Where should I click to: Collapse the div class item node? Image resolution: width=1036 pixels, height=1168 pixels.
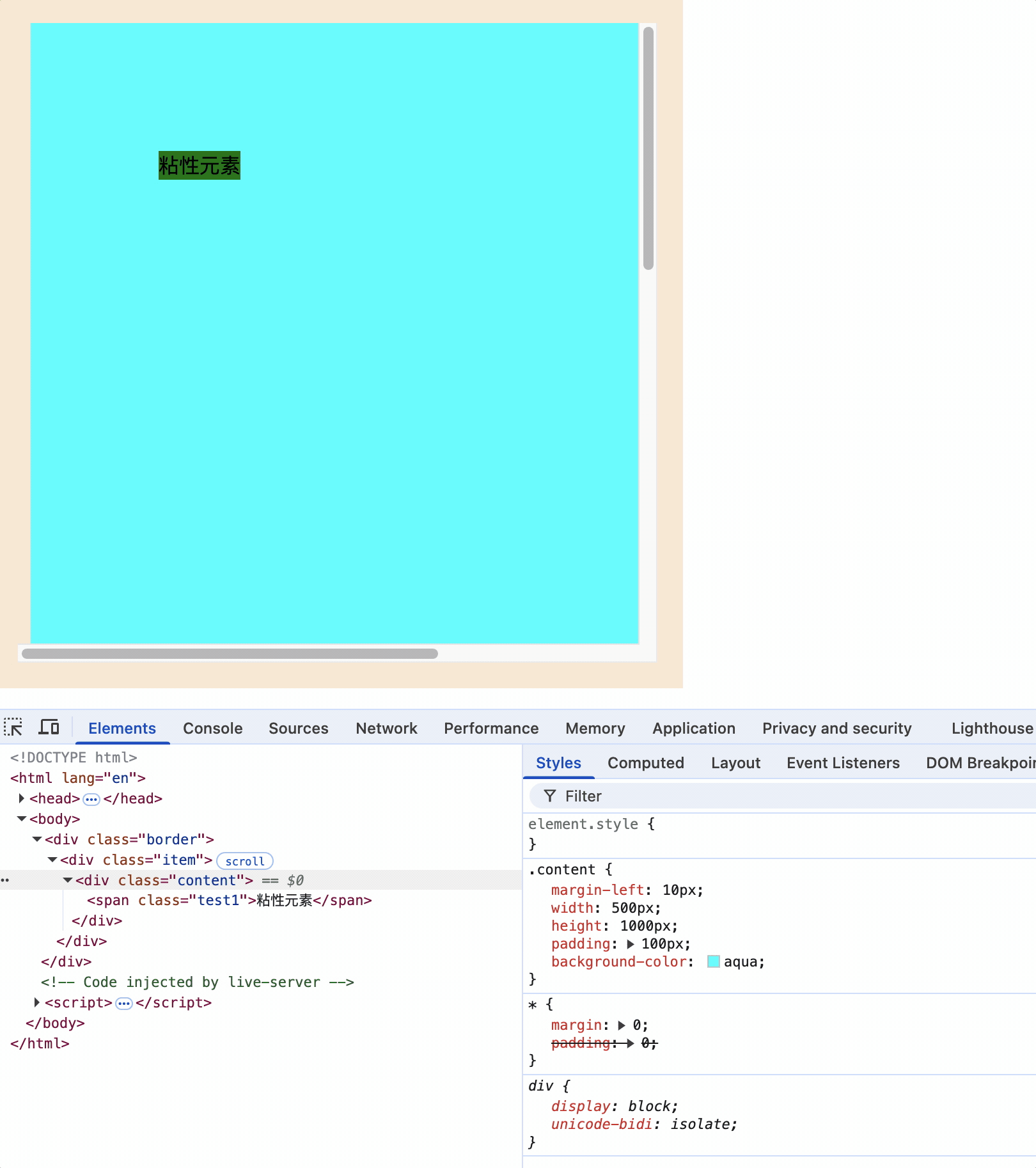pyautogui.click(x=52, y=860)
